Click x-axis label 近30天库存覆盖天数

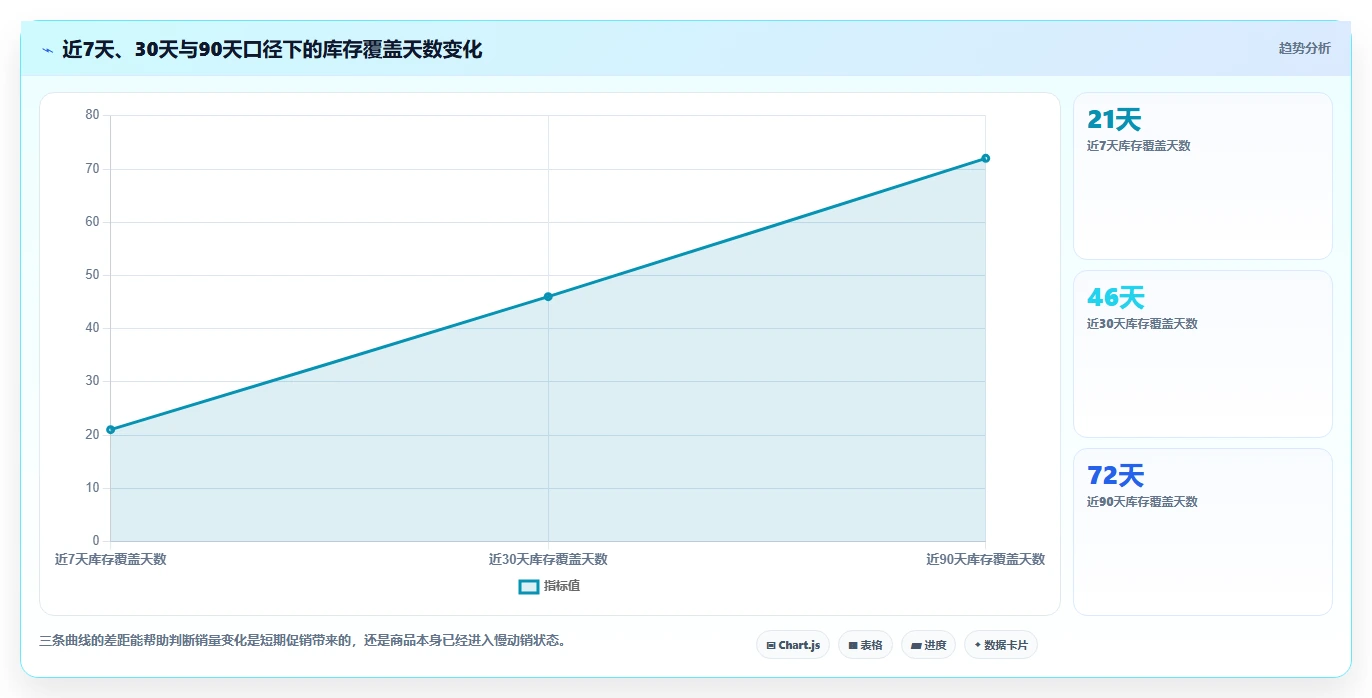tap(548, 560)
